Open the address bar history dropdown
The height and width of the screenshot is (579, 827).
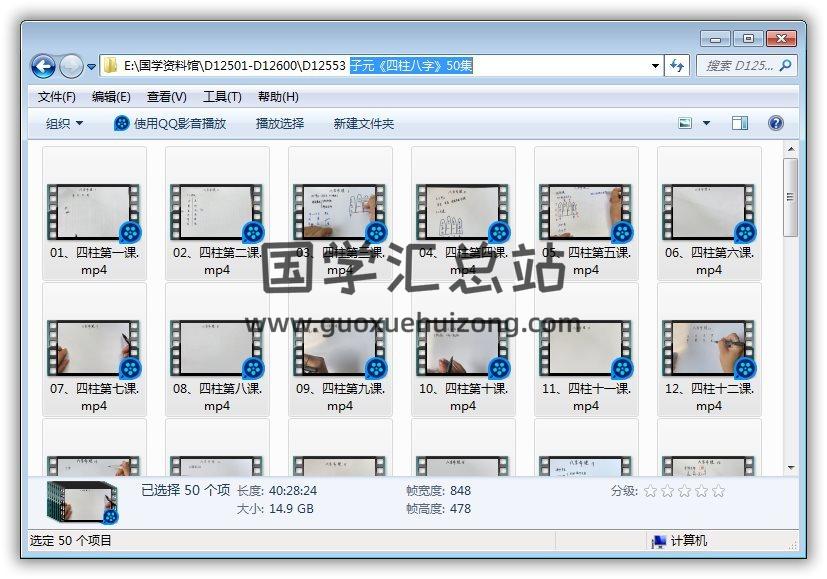[x=656, y=66]
